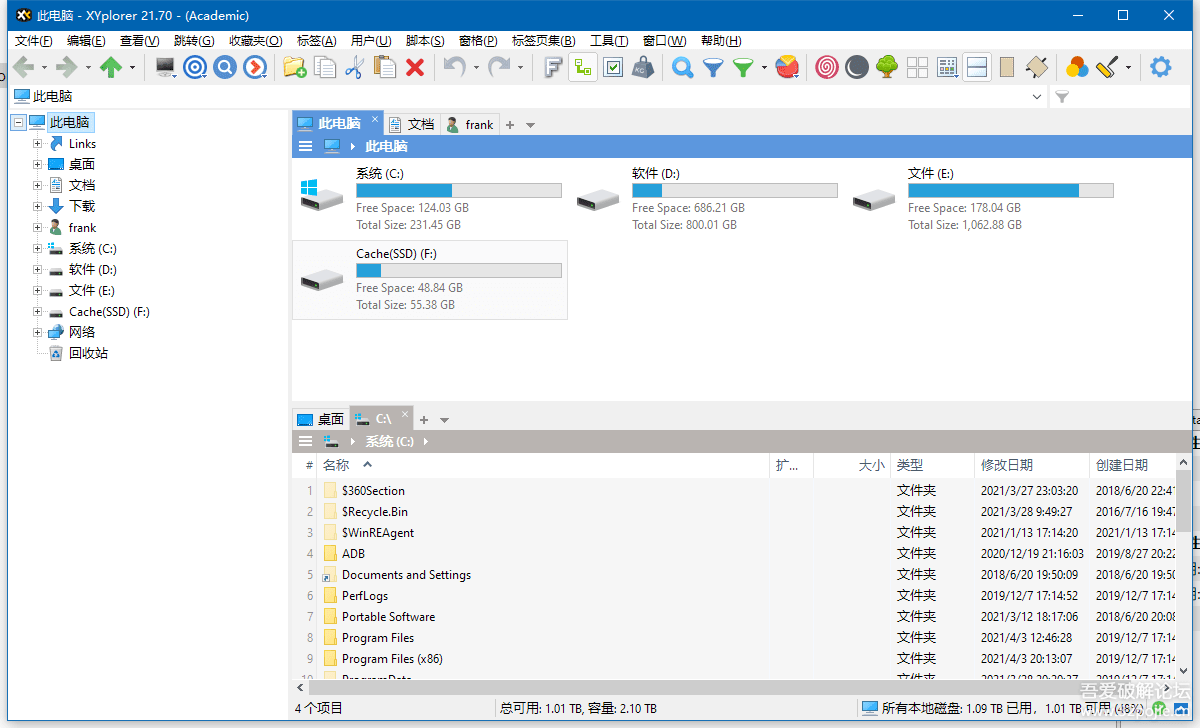Toggle the Mini Tree with the tree icon
The height and width of the screenshot is (728, 1200).
[x=886, y=67]
